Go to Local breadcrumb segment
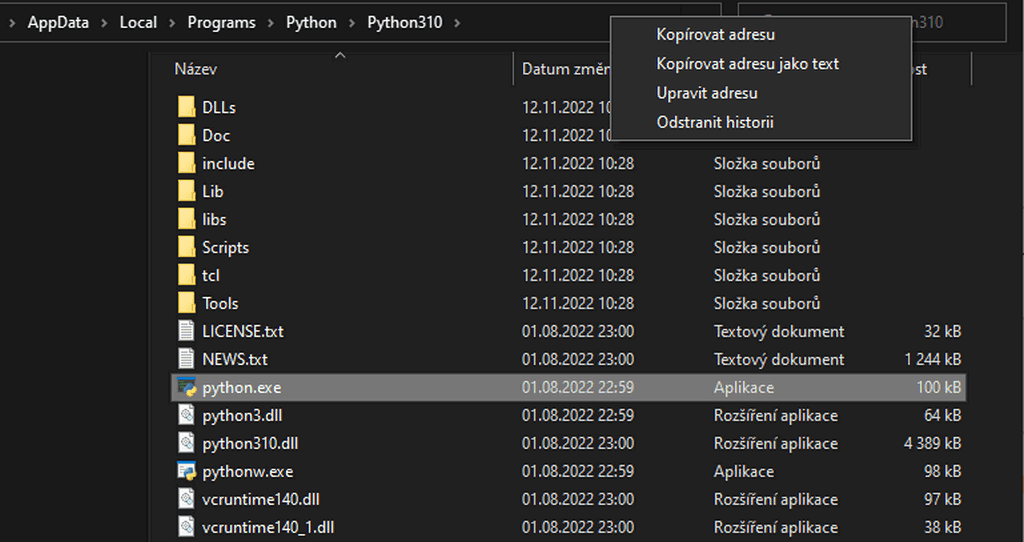 pyautogui.click(x=138, y=22)
